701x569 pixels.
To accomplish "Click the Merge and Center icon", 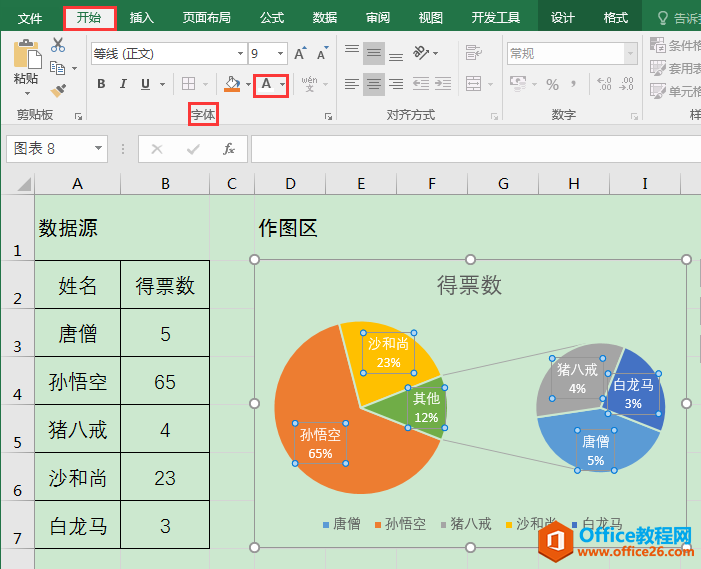I will (x=473, y=84).
